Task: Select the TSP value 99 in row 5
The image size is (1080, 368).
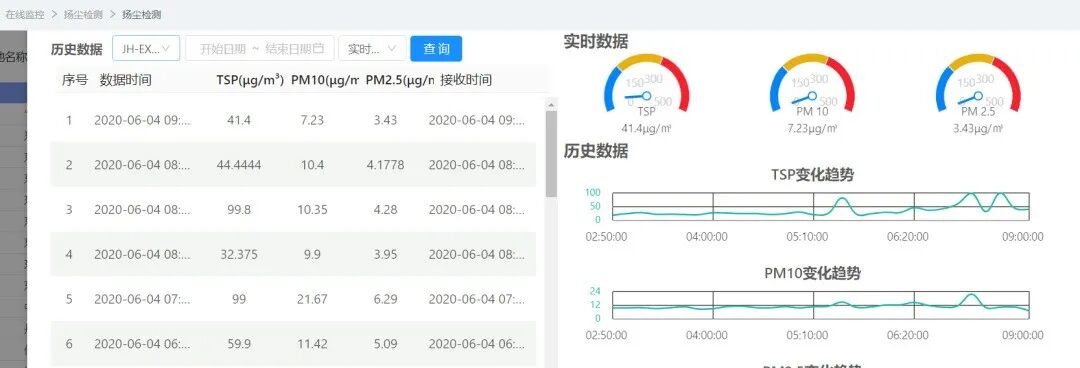Action: pos(239,299)
